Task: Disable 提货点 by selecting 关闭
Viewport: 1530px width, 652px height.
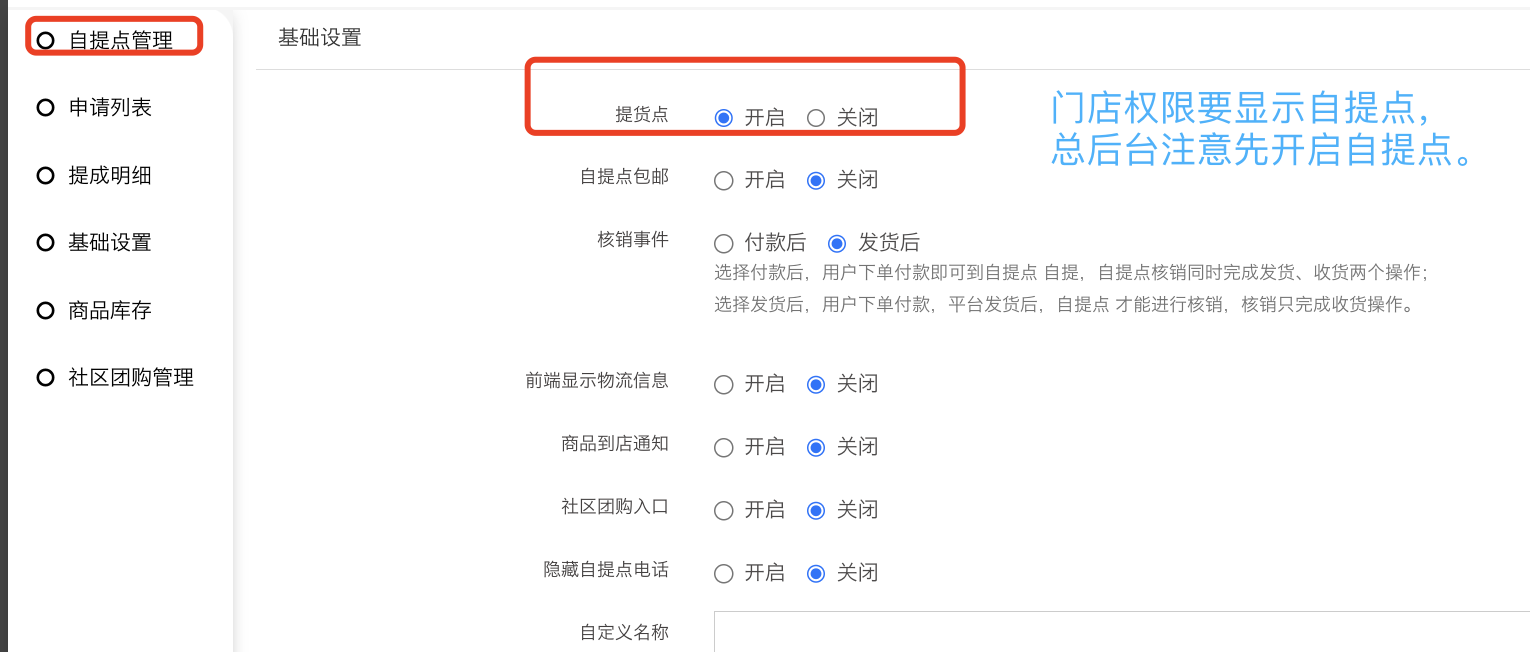Action: (x=816, y=118)
